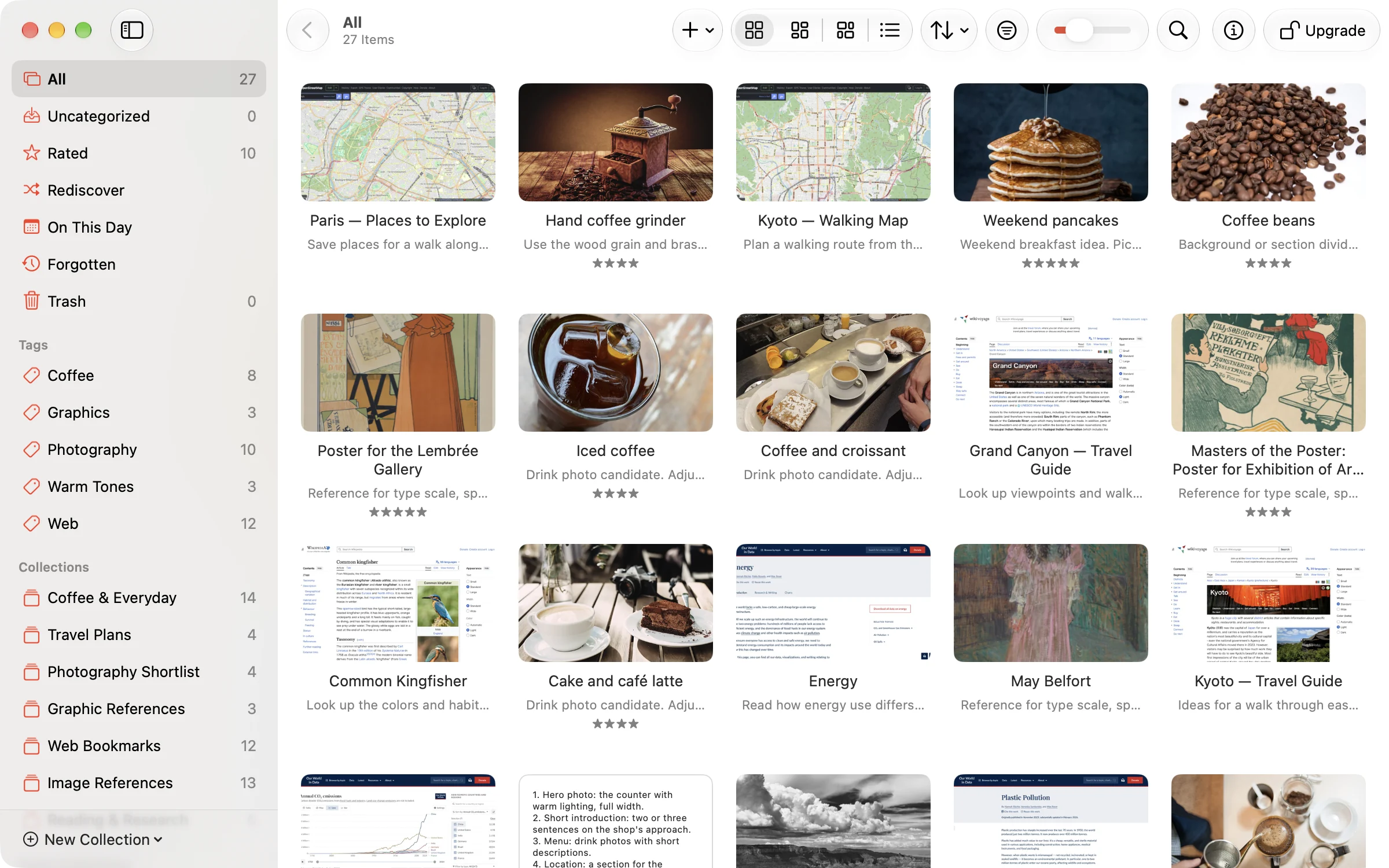1389x868 pixels.
Task: Open the search magnifier icon
Action: 1178,30
